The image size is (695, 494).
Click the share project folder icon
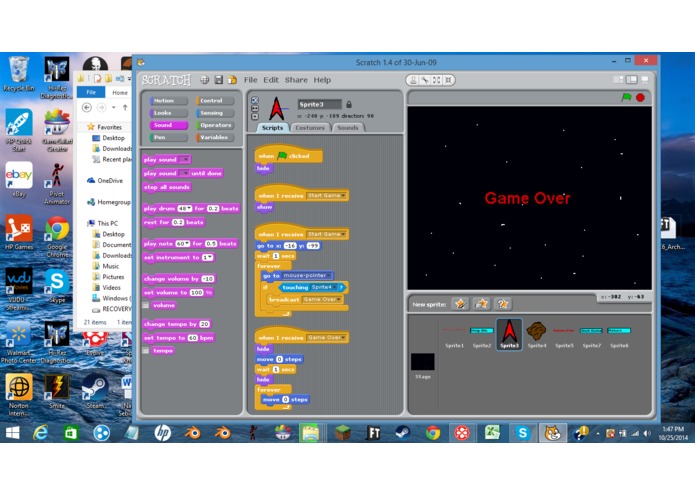232,80
